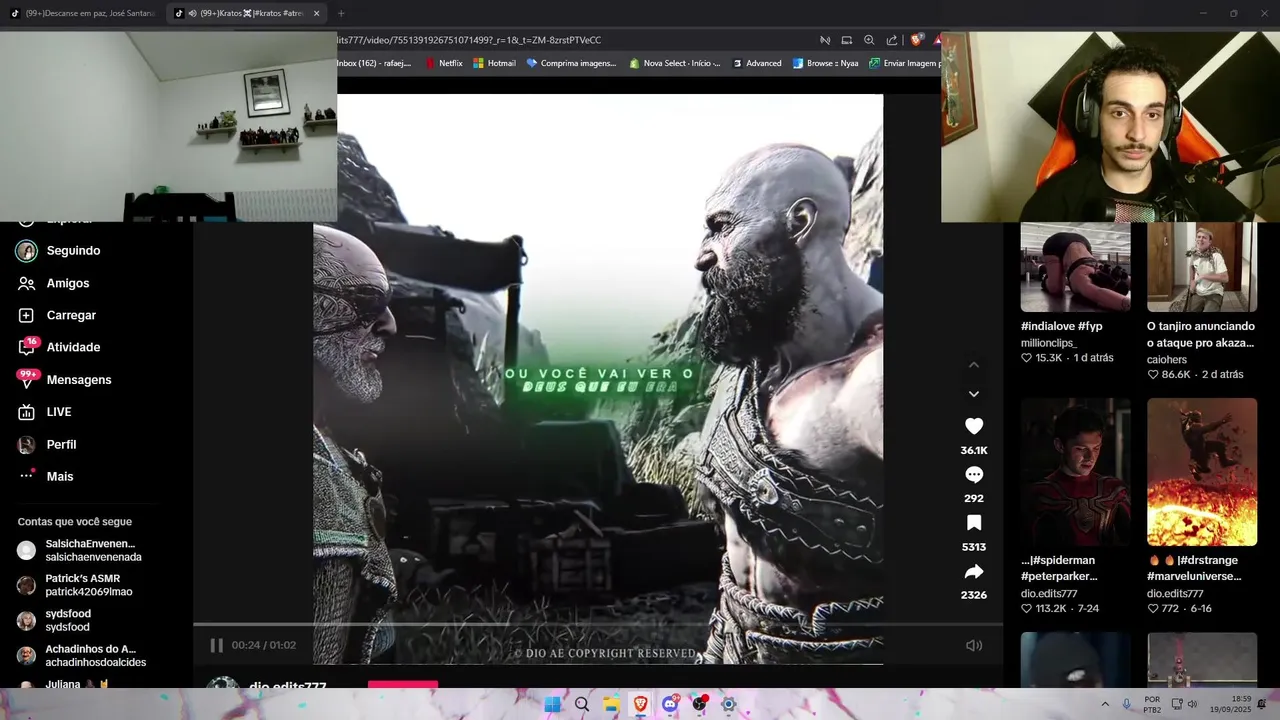Open Brave Shields lion icon
The height and width of the screenshot is (720, 1280).
point(916,40)
